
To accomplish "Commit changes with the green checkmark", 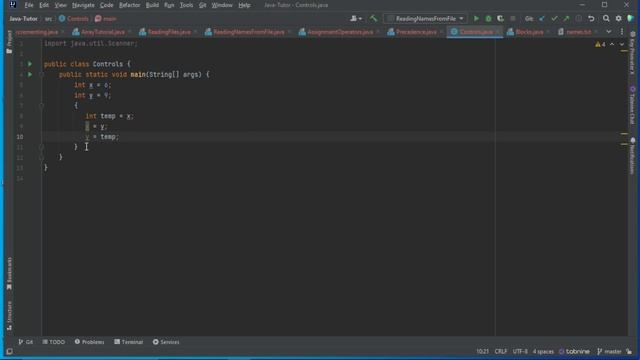I will coord(554,19).
